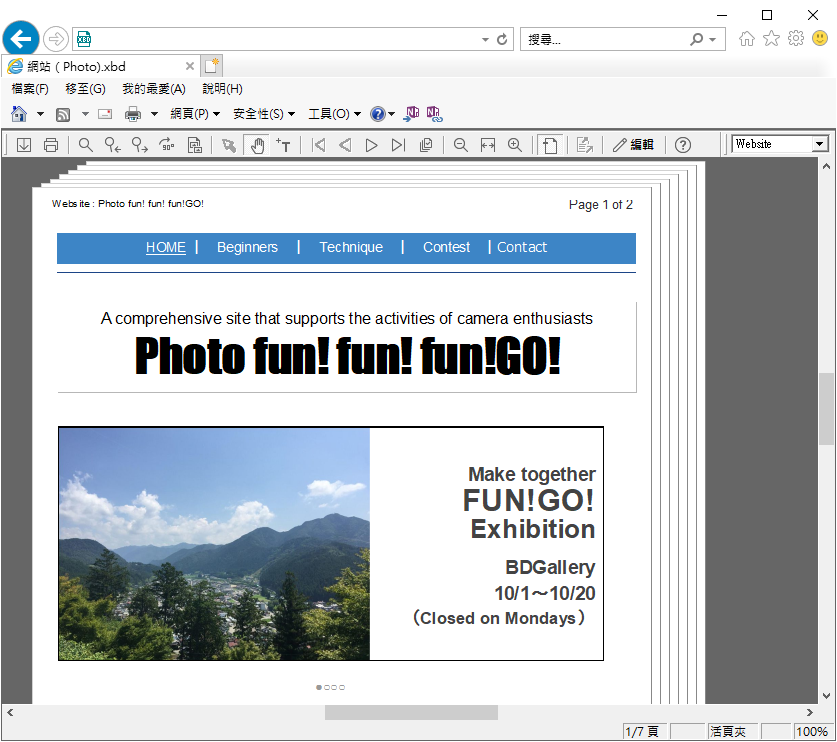Image resolution: width=837 pixels, height=742 pixels.
Task: Click the OneNote Linked Notes icon
Action: click(x=435, y=114)
